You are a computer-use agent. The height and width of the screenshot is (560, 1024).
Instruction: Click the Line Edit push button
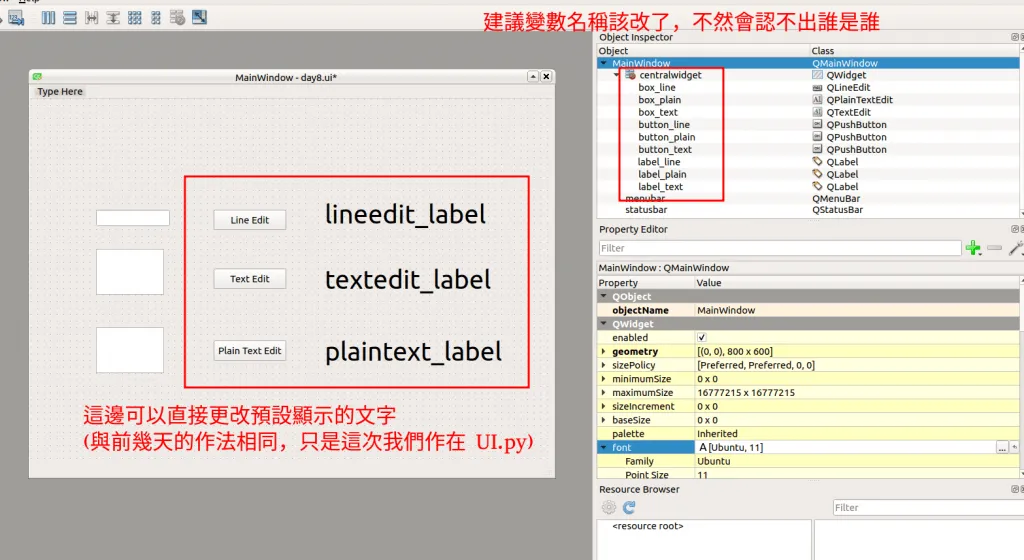[x=249, y=220]
